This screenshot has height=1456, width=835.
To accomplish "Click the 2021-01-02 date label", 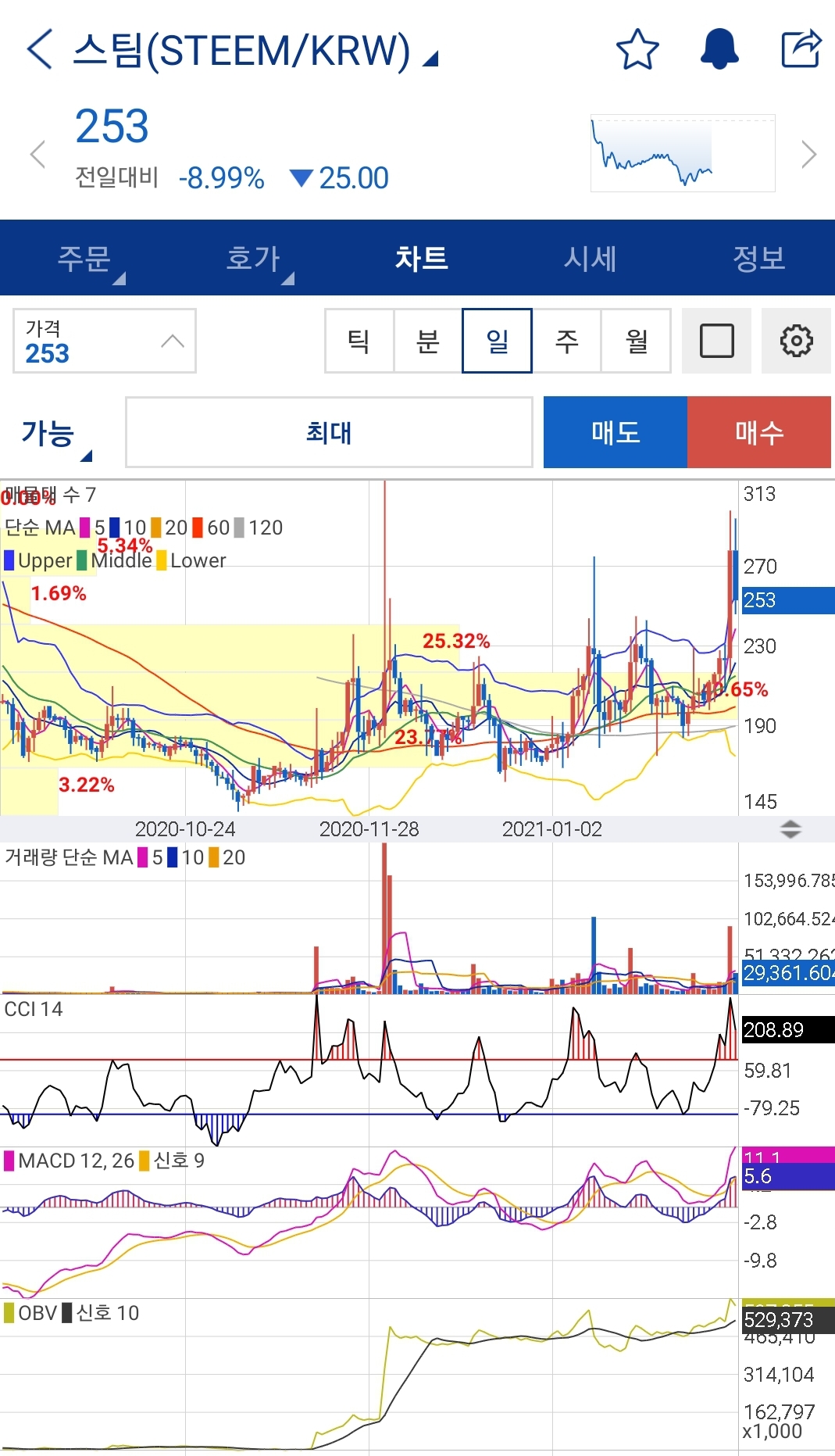I will coord(552,829).
